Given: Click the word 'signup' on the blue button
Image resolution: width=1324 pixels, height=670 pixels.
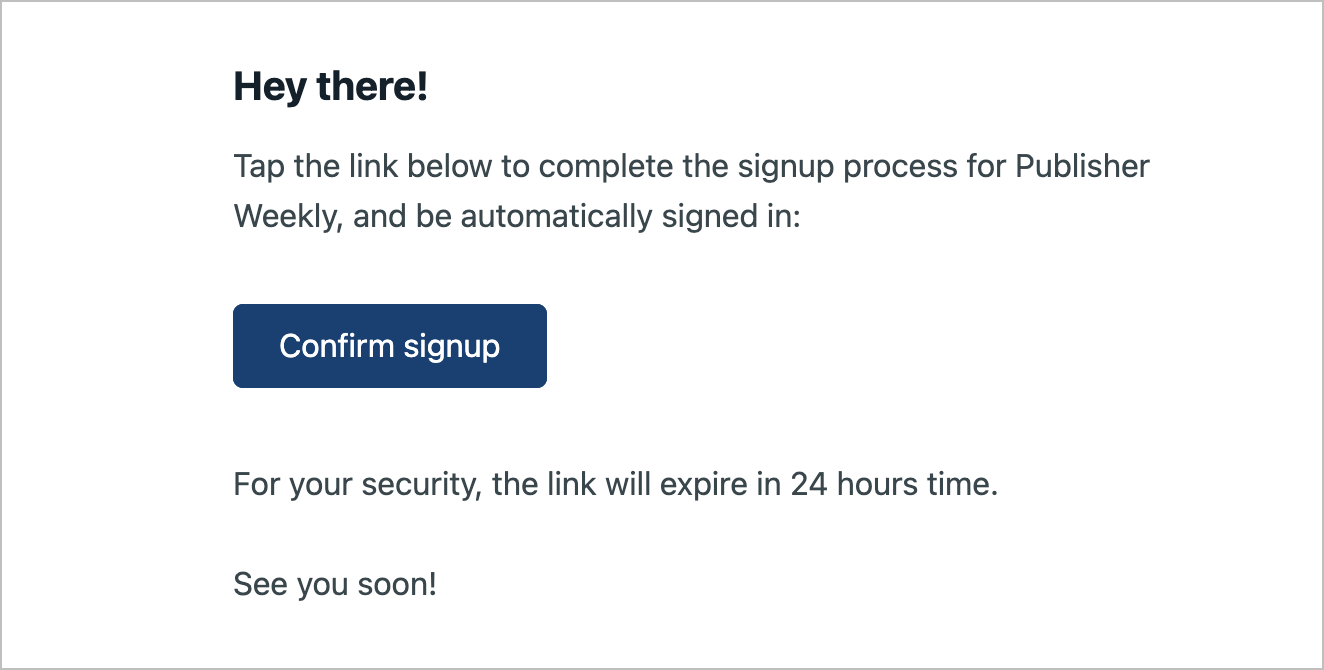Looking at the screenshot, I should pyautogui.click(x=452, y=348).
